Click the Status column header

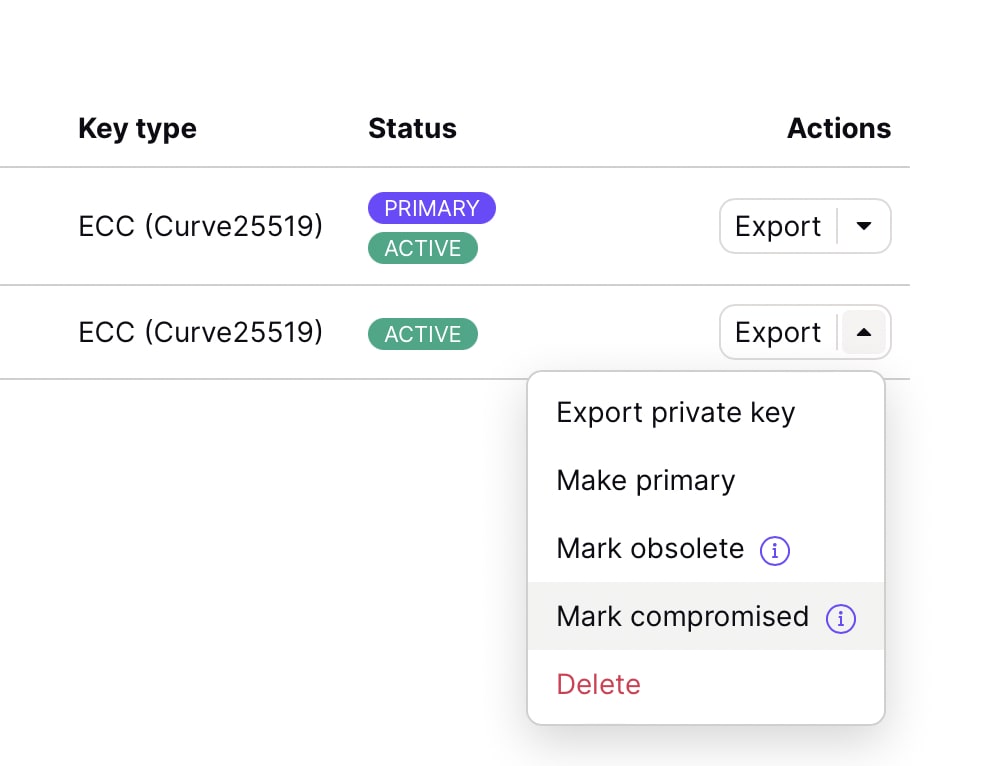412,129
